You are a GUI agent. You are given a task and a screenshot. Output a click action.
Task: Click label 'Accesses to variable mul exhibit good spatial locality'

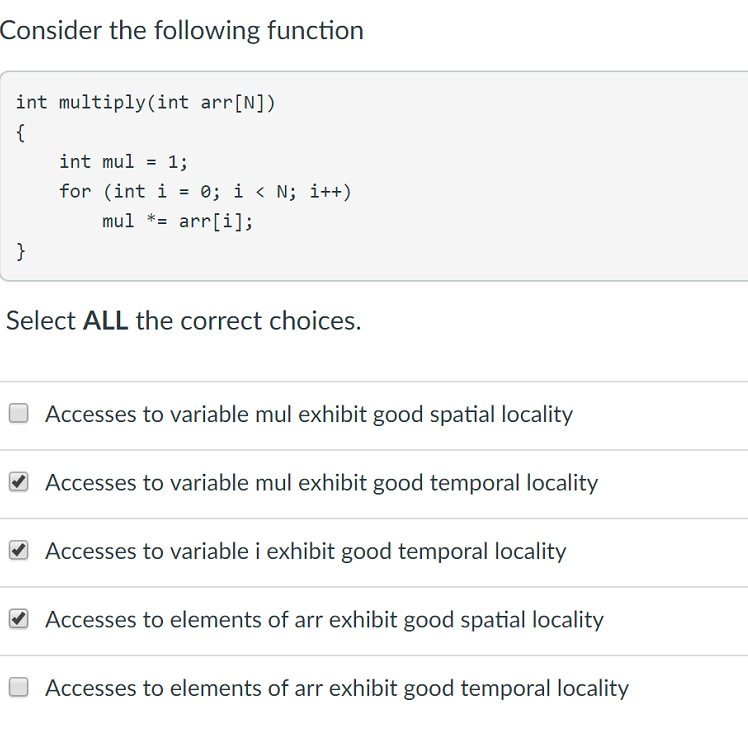309,414
